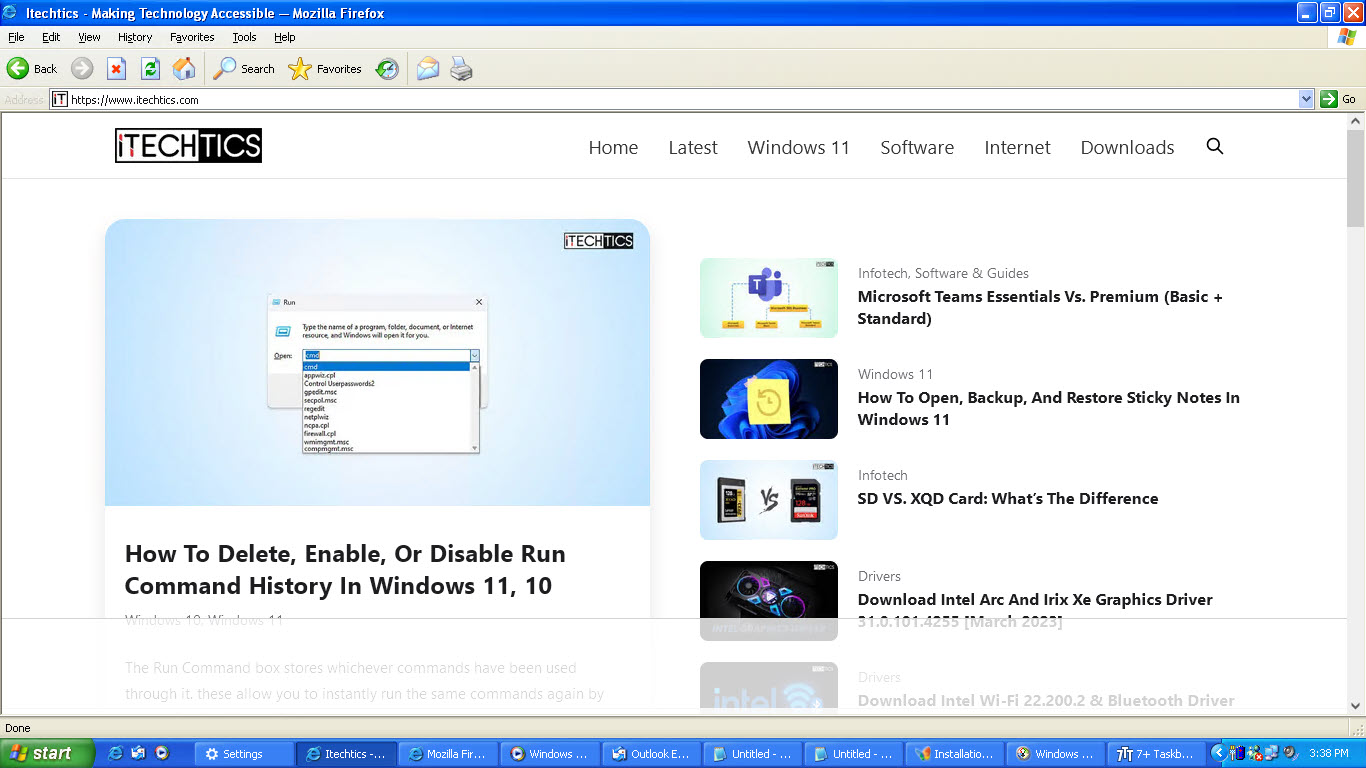Open the Latest nav link
1366x768 pixels.
(693, 147)
